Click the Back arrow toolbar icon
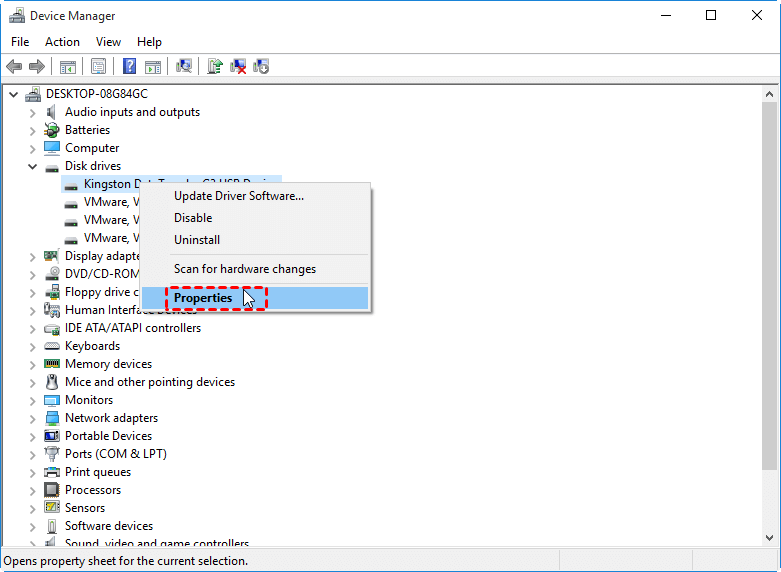781x572 pixels. (x=14, y=66)
